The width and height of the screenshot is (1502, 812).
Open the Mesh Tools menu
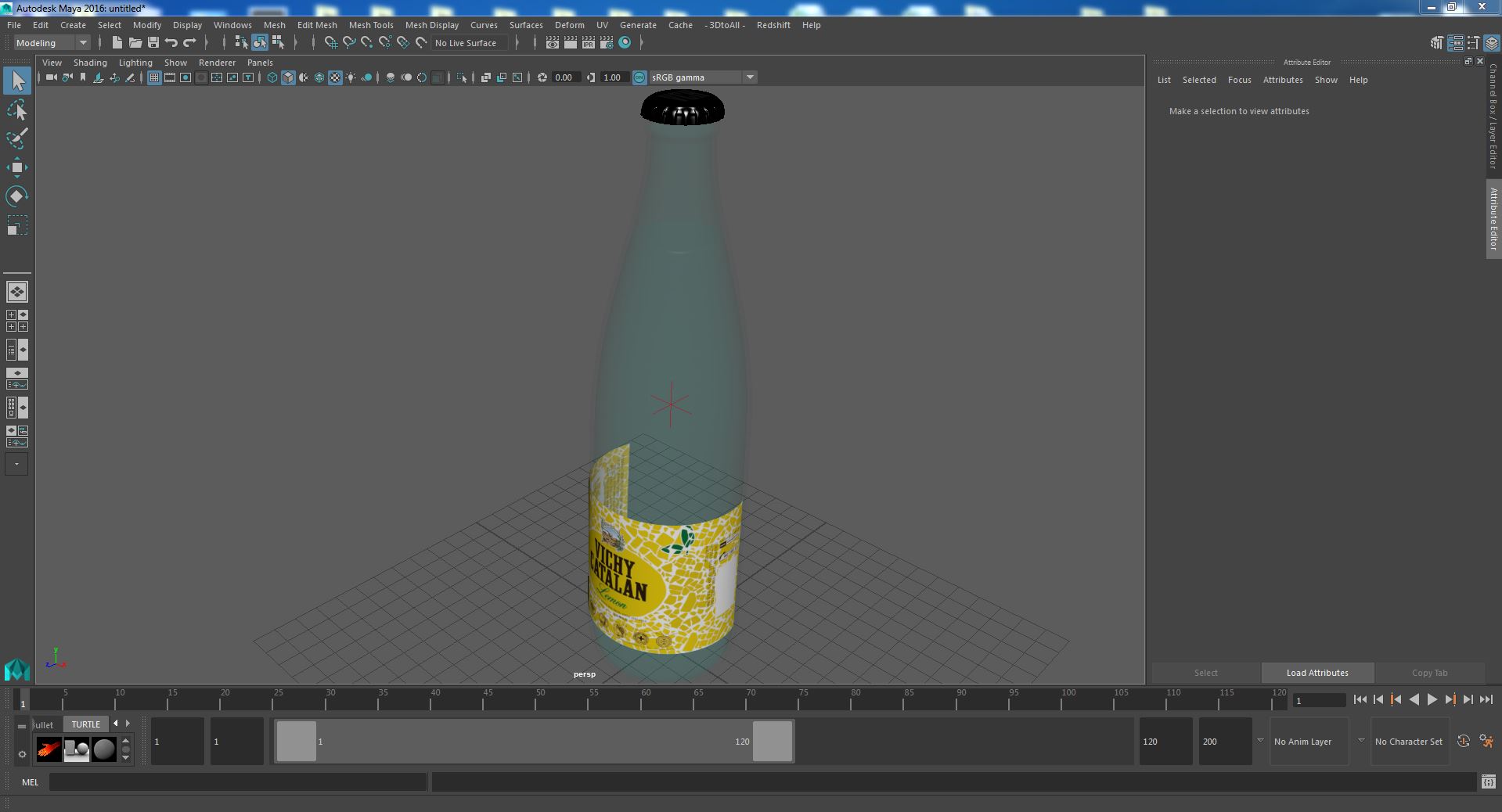pos(371,25)
